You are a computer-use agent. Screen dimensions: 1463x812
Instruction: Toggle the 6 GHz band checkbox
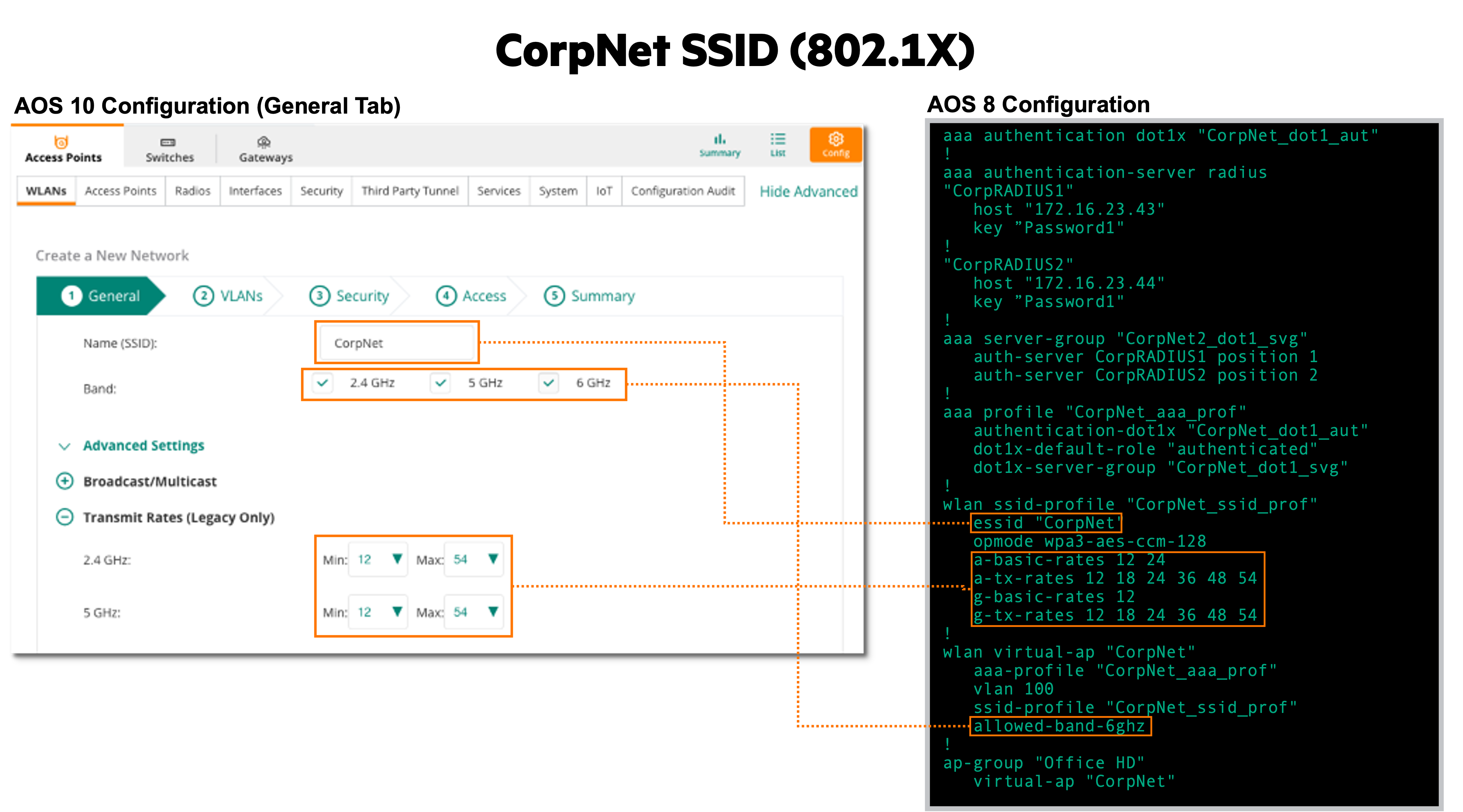[x=549, y=383]
